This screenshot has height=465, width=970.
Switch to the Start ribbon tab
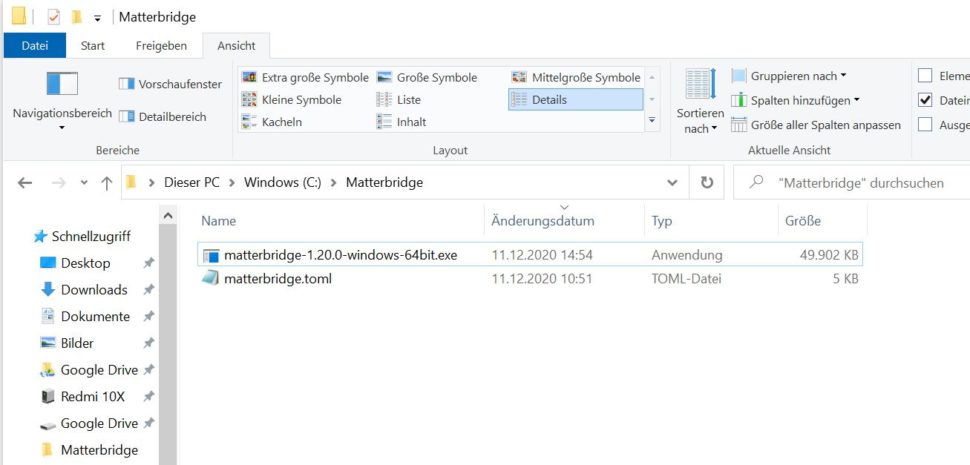coord(93,46)
